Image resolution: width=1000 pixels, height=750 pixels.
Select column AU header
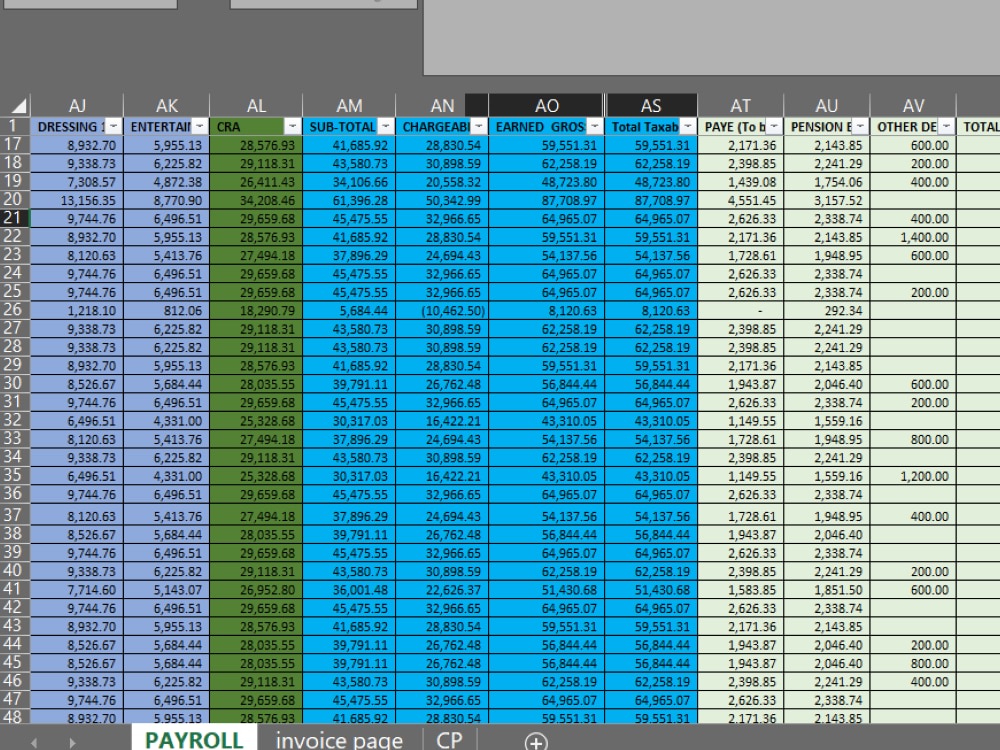pyautogui.click(x=827, y=105)
